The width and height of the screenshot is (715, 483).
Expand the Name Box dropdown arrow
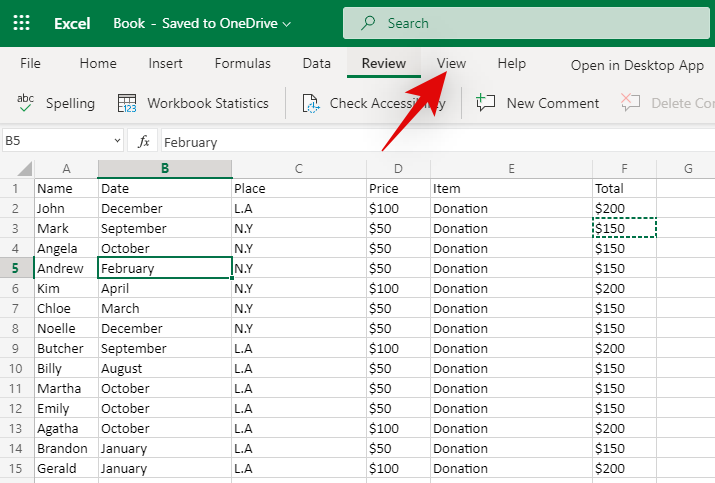point(117,142)
